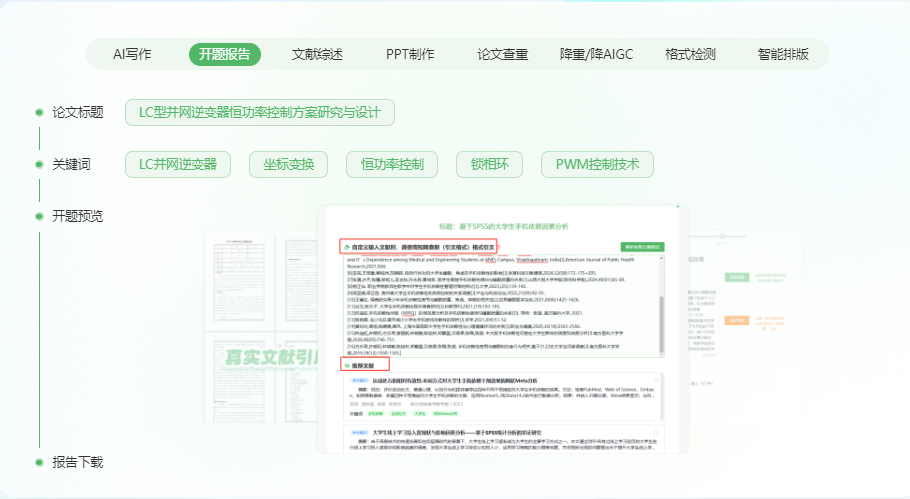Screen dimensions: 910x499
Task: Select the PPT制作 tab
Action: 410,54
